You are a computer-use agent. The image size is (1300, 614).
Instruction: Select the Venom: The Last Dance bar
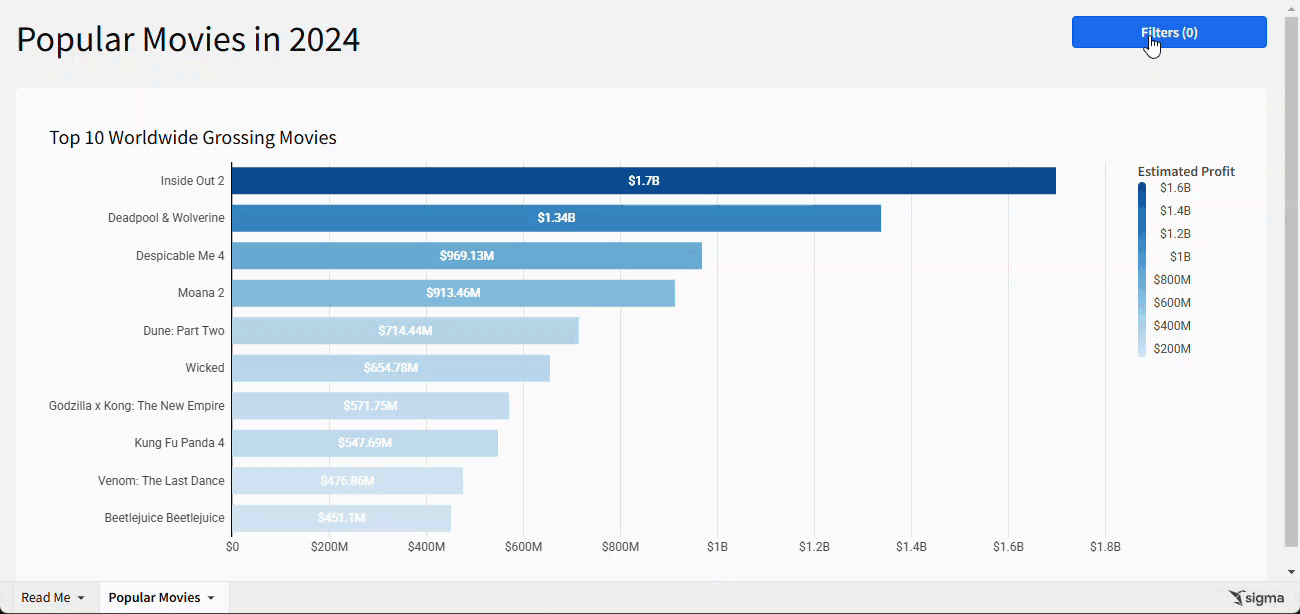point(347,481)
